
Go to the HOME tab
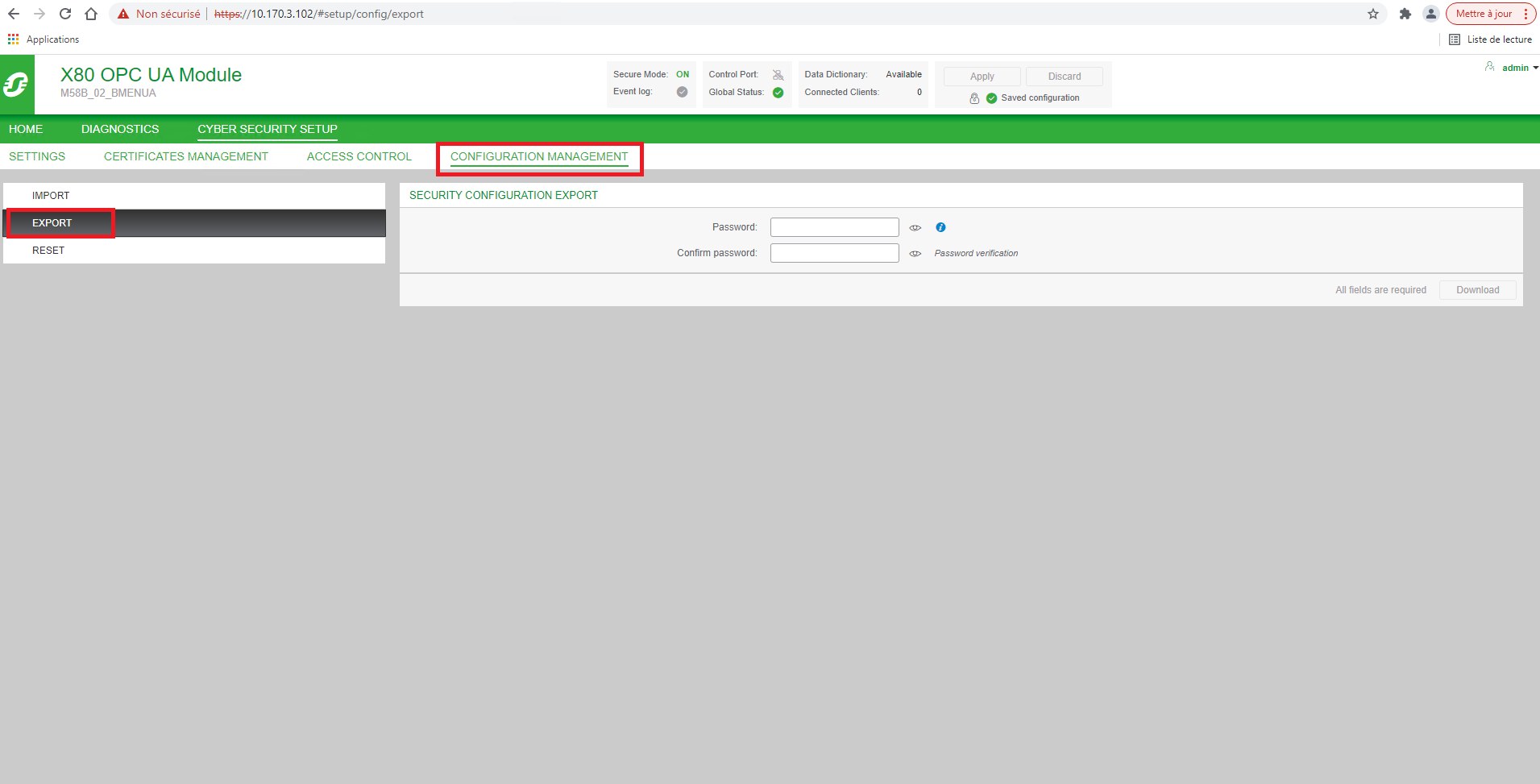26,129
